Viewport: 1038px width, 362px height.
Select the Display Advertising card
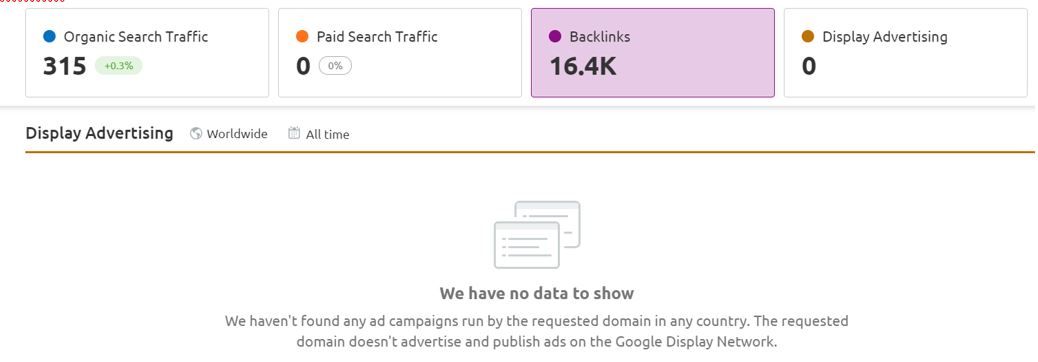click(x=906, y=53)
